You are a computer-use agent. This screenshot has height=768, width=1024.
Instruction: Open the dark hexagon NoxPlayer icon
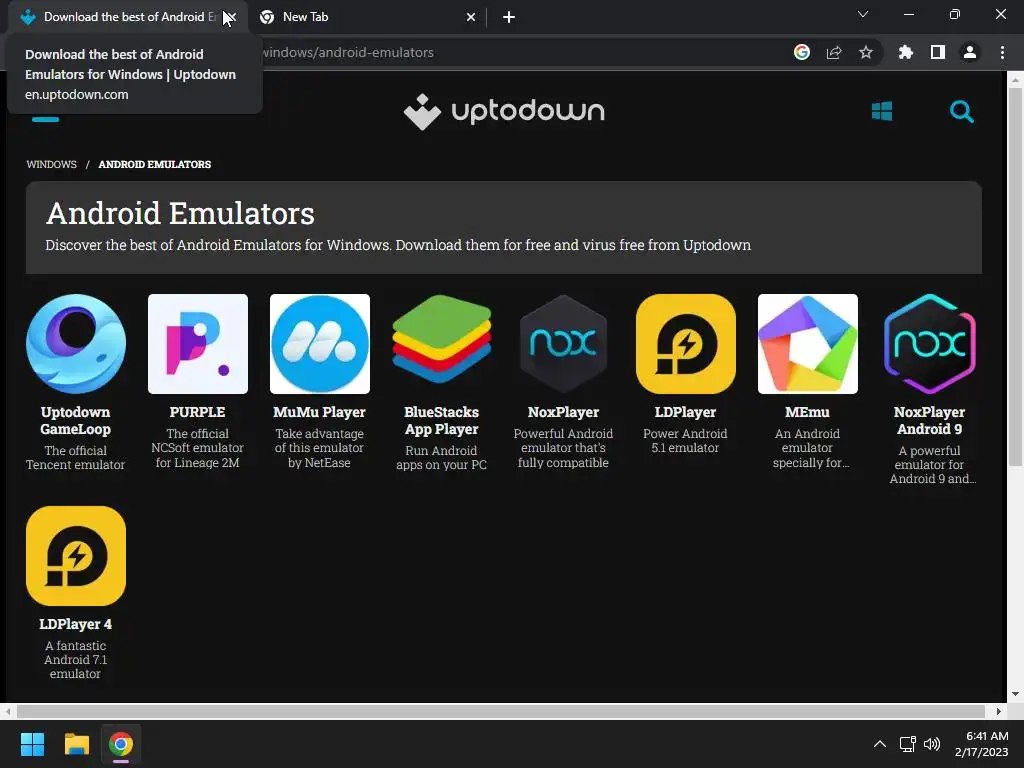564,344
